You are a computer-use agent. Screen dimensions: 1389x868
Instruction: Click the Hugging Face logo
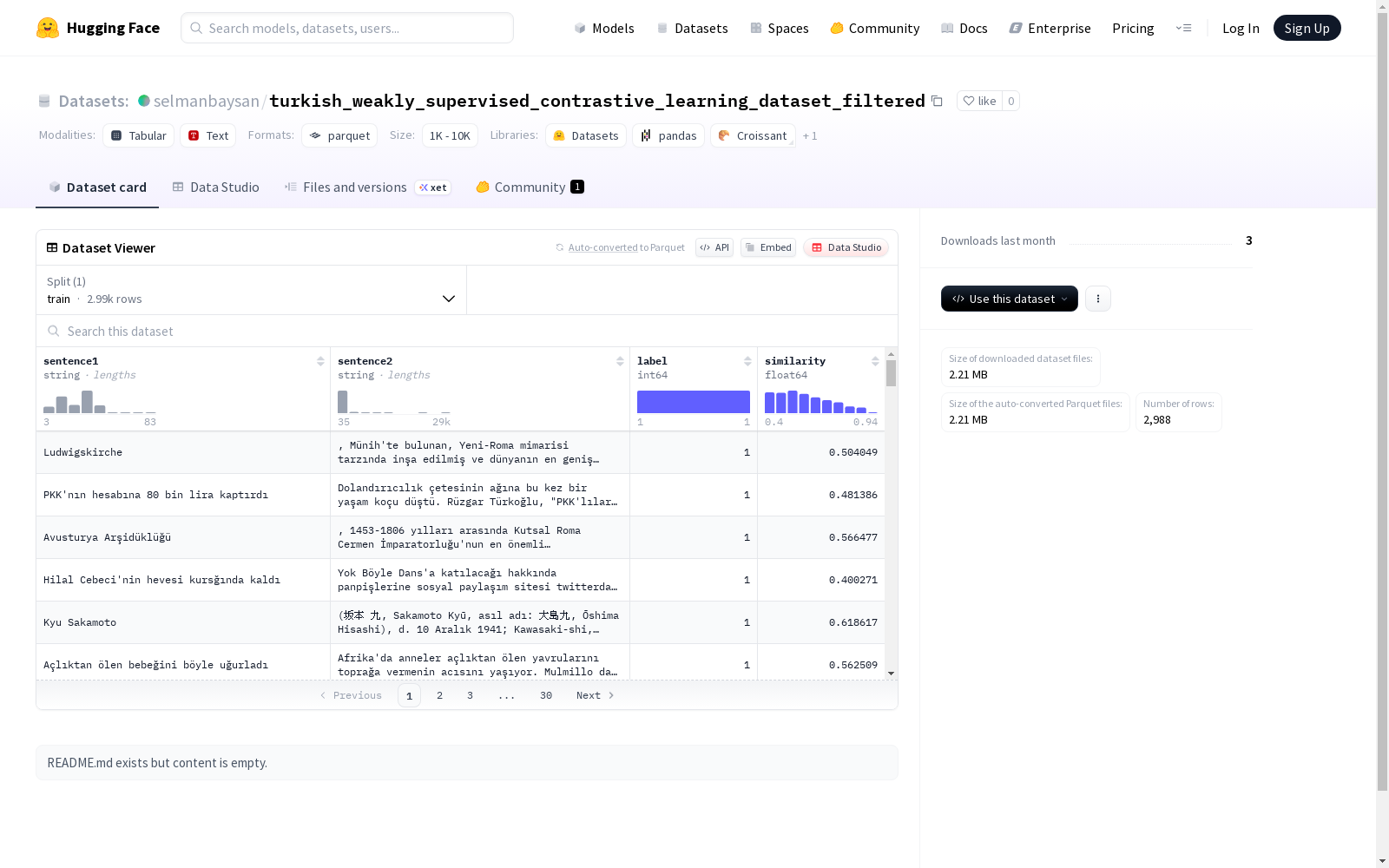pyautogui.click(x=98, y=28)
